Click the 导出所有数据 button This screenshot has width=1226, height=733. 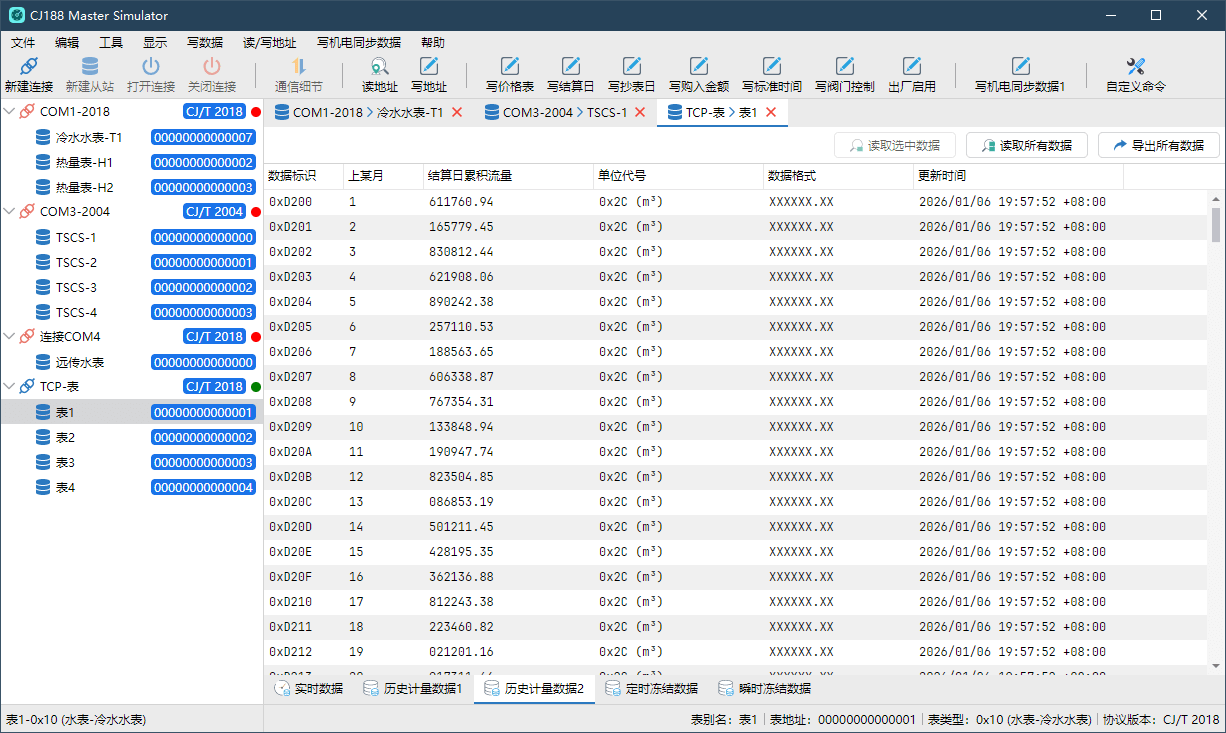(x=1158, y=145)
